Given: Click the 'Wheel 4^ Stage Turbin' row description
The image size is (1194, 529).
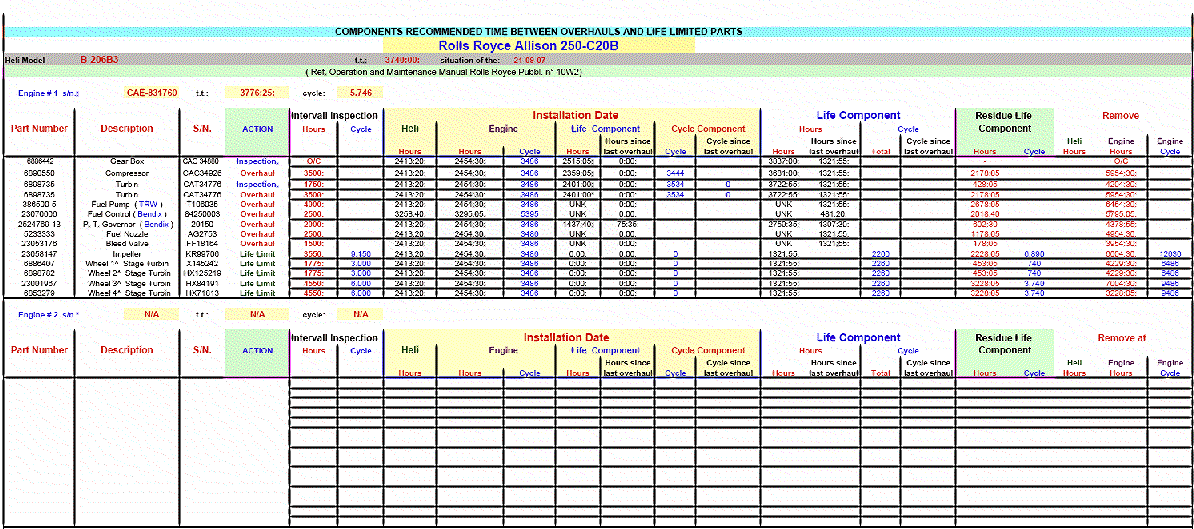Looking at the screenshot, I should coord(126,292).
